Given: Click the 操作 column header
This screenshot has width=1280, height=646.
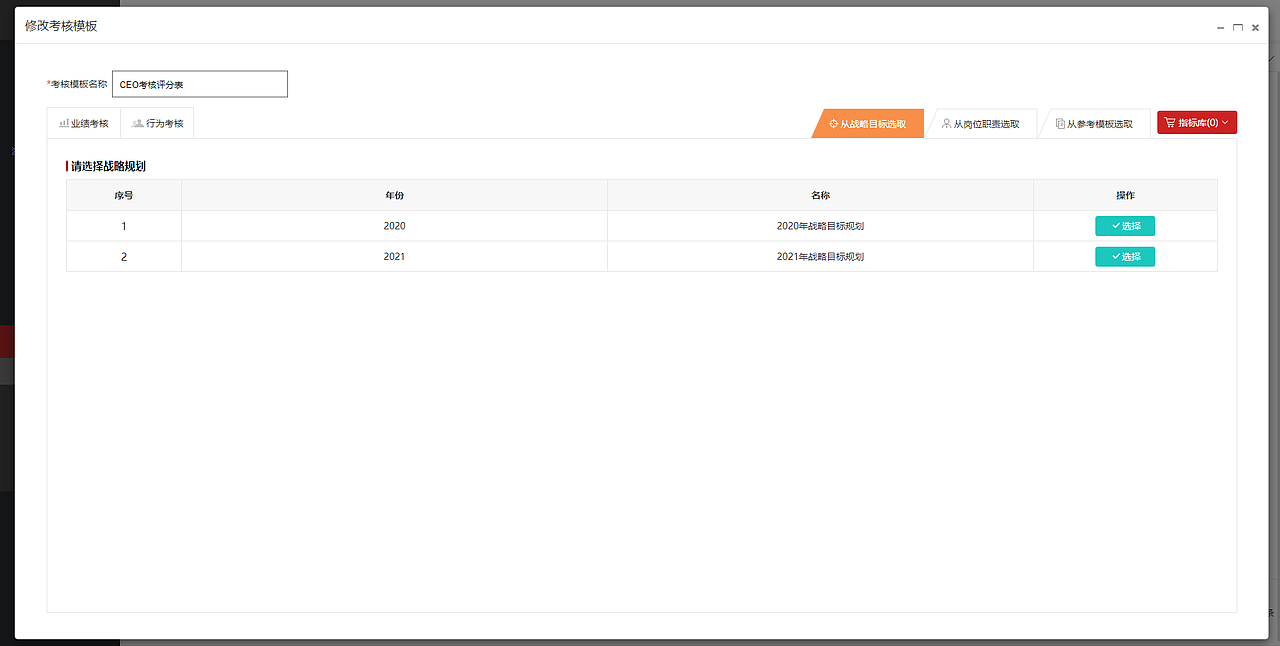Looking at the screenshot, I should pos(1125,195).
